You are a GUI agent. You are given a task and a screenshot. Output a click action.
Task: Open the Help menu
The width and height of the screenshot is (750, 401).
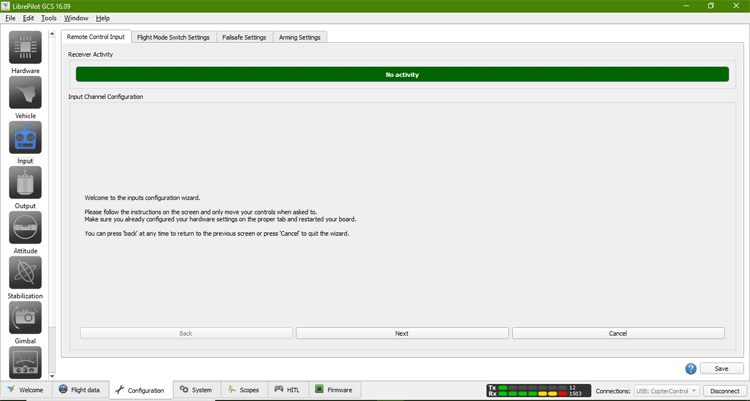[x=103, y=18]
